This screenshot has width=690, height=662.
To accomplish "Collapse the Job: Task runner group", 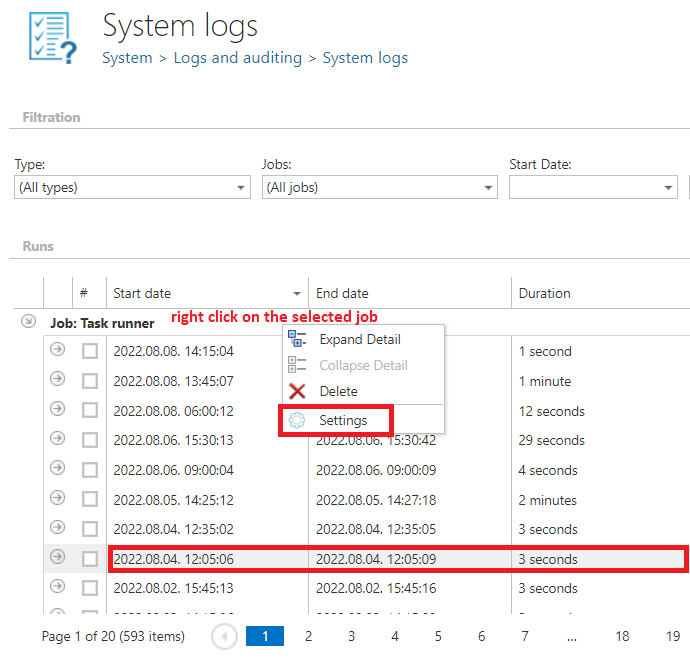I will click(x=29, y=322).
